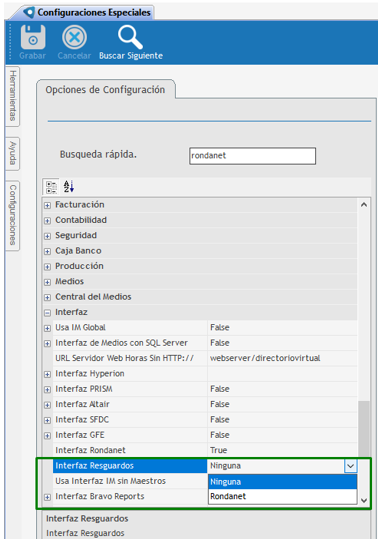Image resolution: width=378 pixels, height=539 pixels.
Task: Click the False value of Interfaz PRISM
Action: coord(220,389)
